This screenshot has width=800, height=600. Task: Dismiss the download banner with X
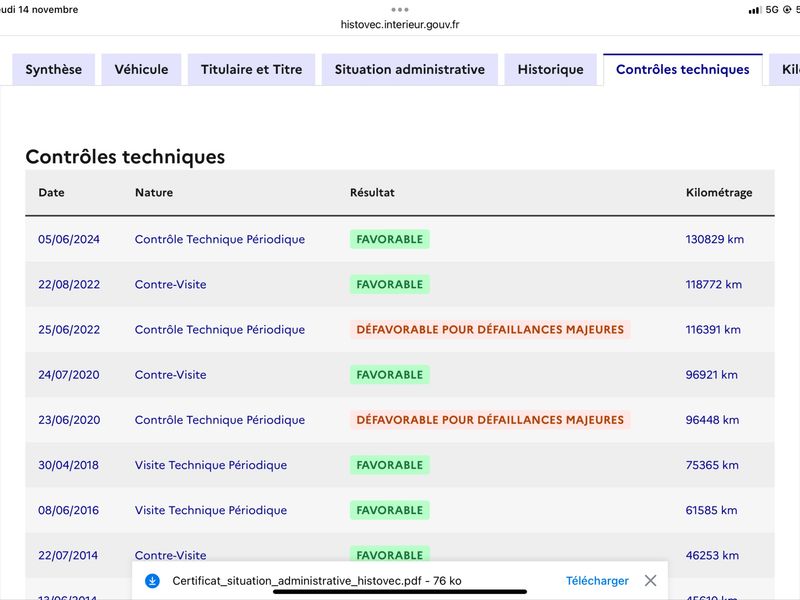coord(650,581)
